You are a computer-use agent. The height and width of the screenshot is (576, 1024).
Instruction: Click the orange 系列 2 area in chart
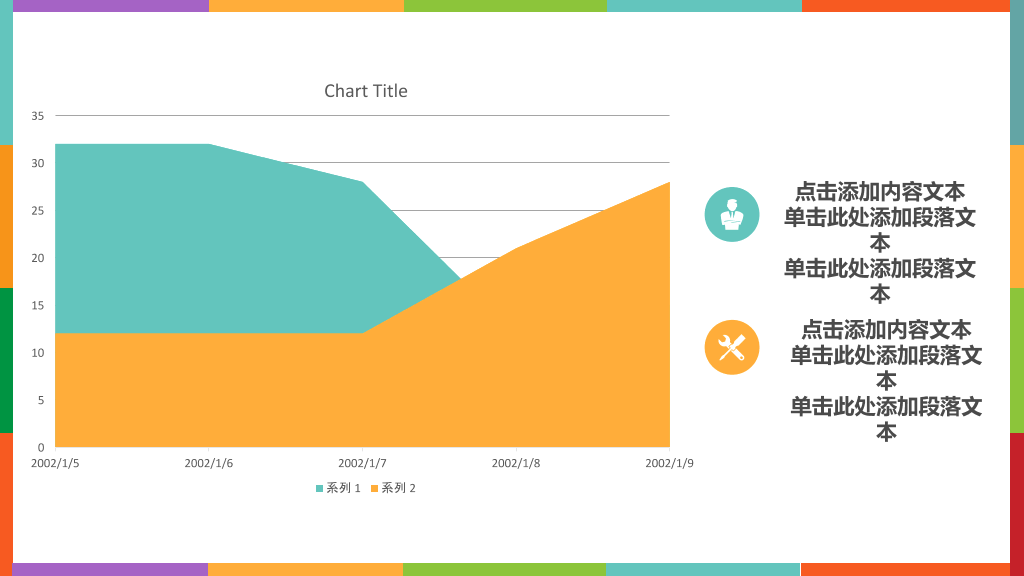pyautogui.click(x=392, y=392)
